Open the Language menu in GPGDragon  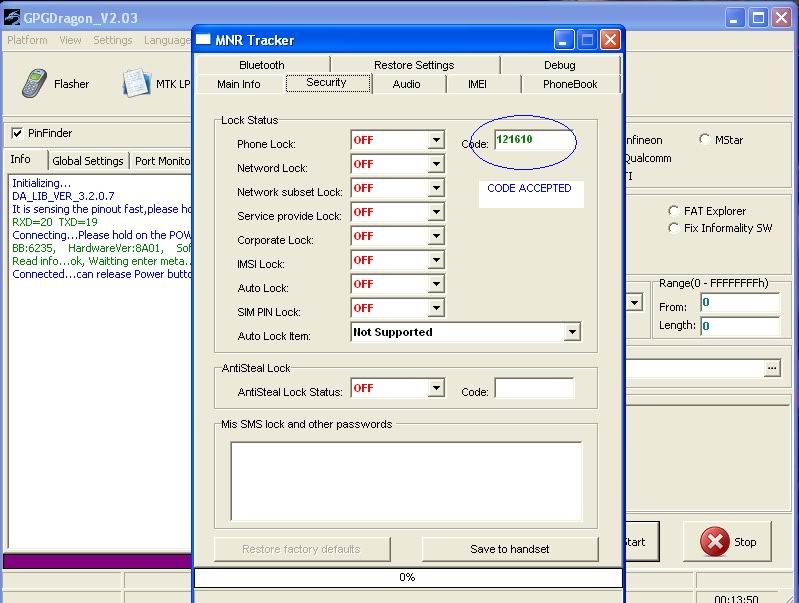167,40
